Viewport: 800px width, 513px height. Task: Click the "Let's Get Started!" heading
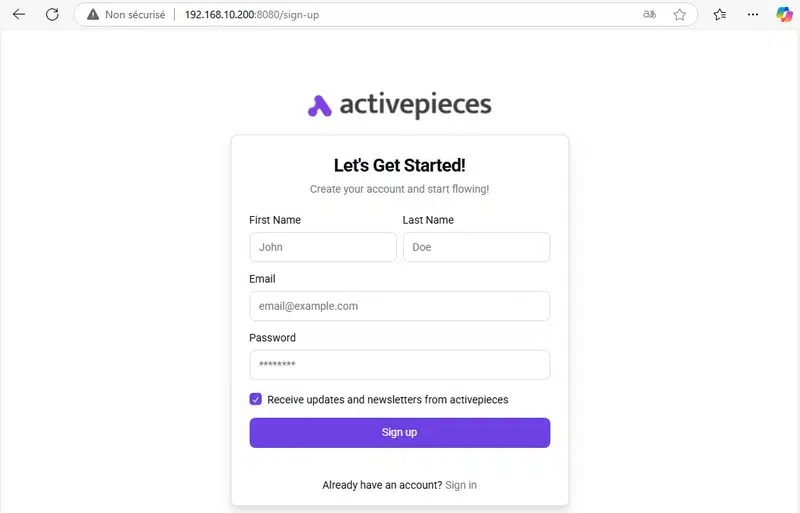tap(399, 165)
